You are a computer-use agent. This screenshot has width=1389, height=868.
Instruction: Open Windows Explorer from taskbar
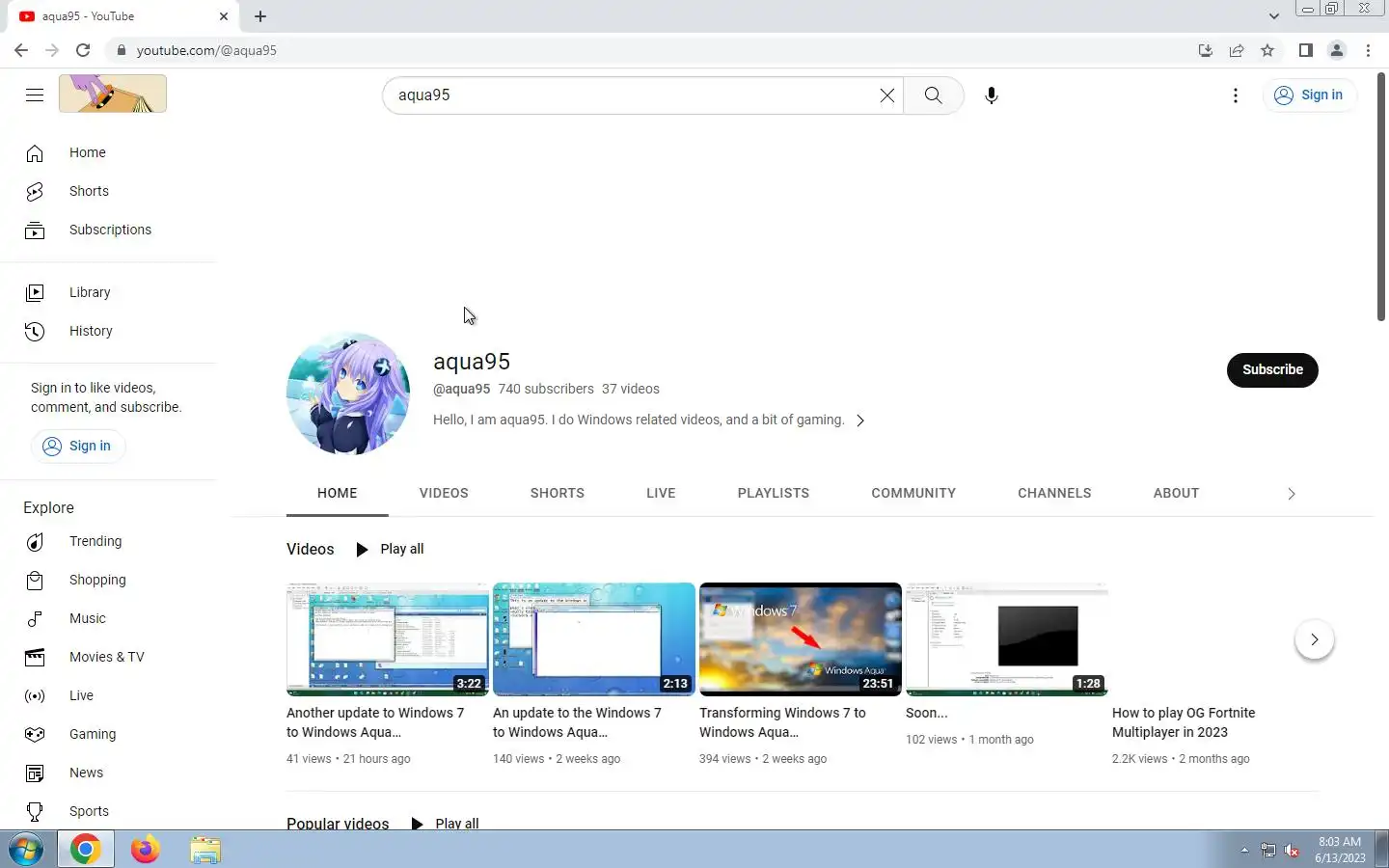click(x=205, y=850)
